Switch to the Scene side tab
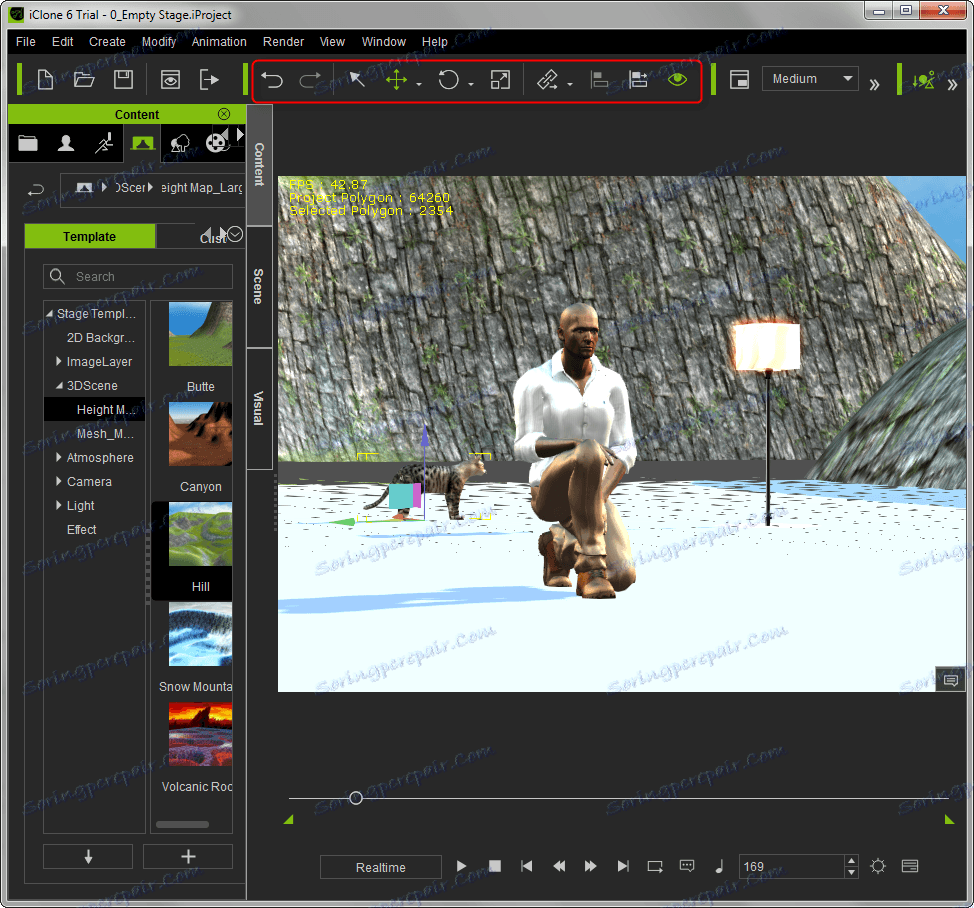The image size is (974, 908). click(x=258, y=286)
